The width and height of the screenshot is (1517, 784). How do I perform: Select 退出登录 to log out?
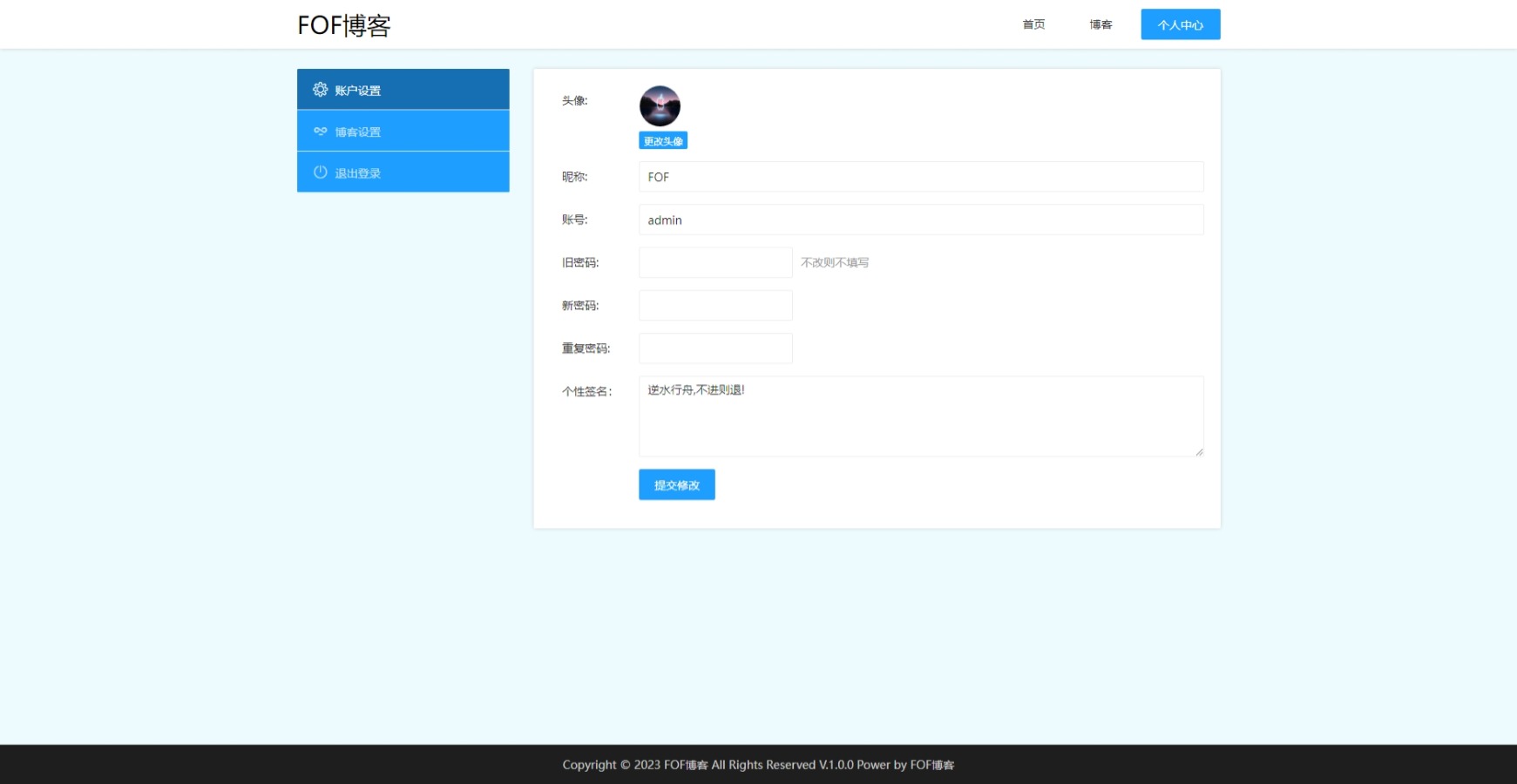[403, 172]
